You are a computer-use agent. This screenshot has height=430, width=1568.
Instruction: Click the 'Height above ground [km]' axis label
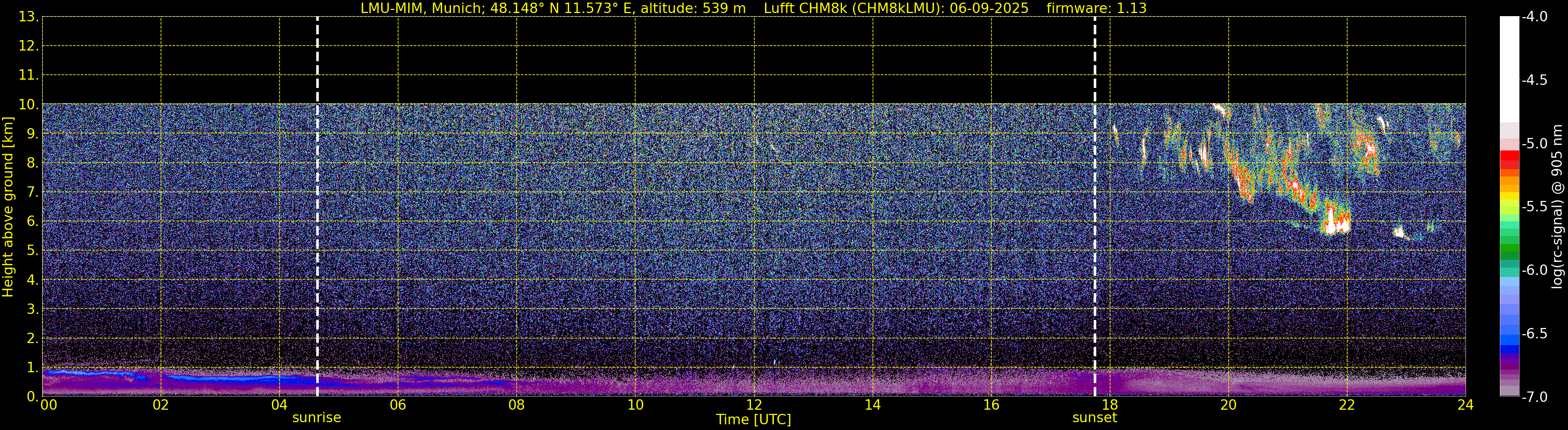(x=8, y=207)
